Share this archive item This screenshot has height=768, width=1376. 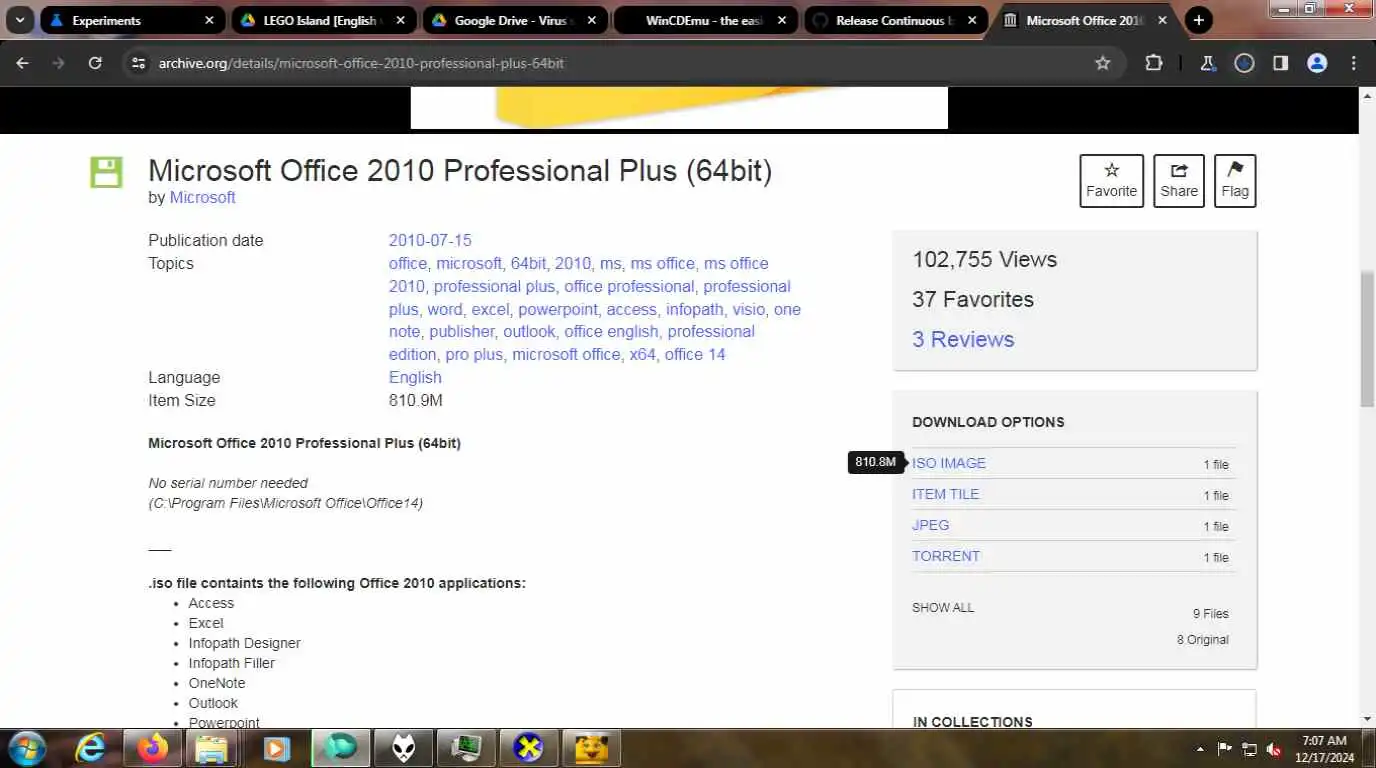point(1179,181)
